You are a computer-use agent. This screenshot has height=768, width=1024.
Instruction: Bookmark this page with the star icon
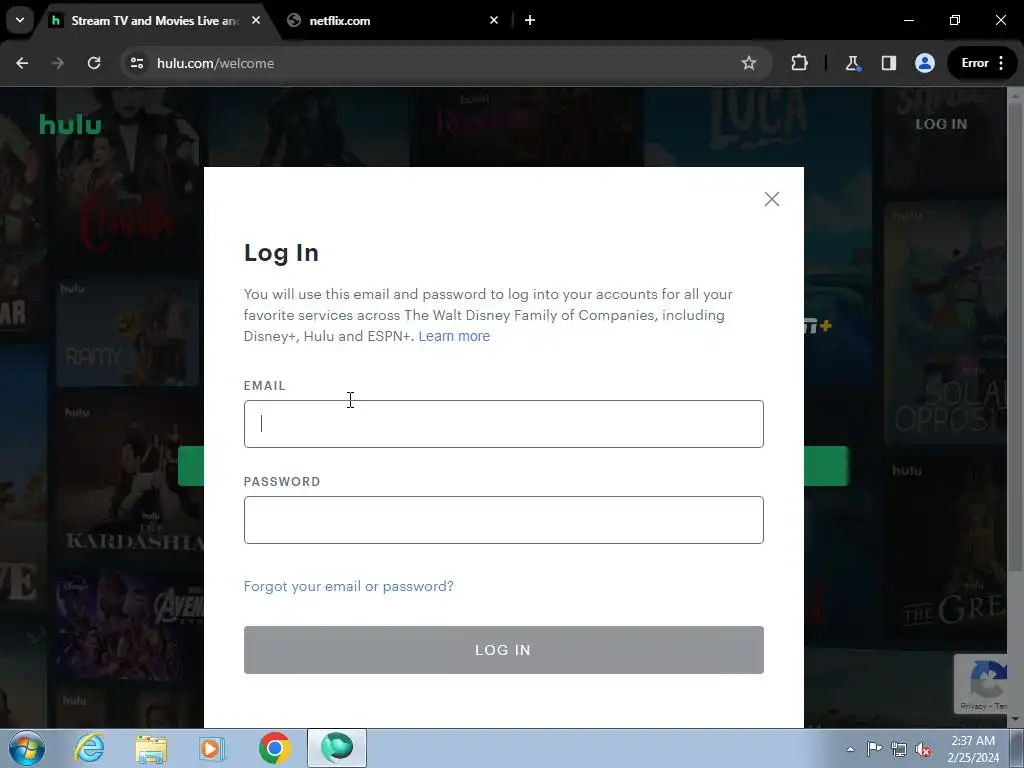[x=748, y=63]
